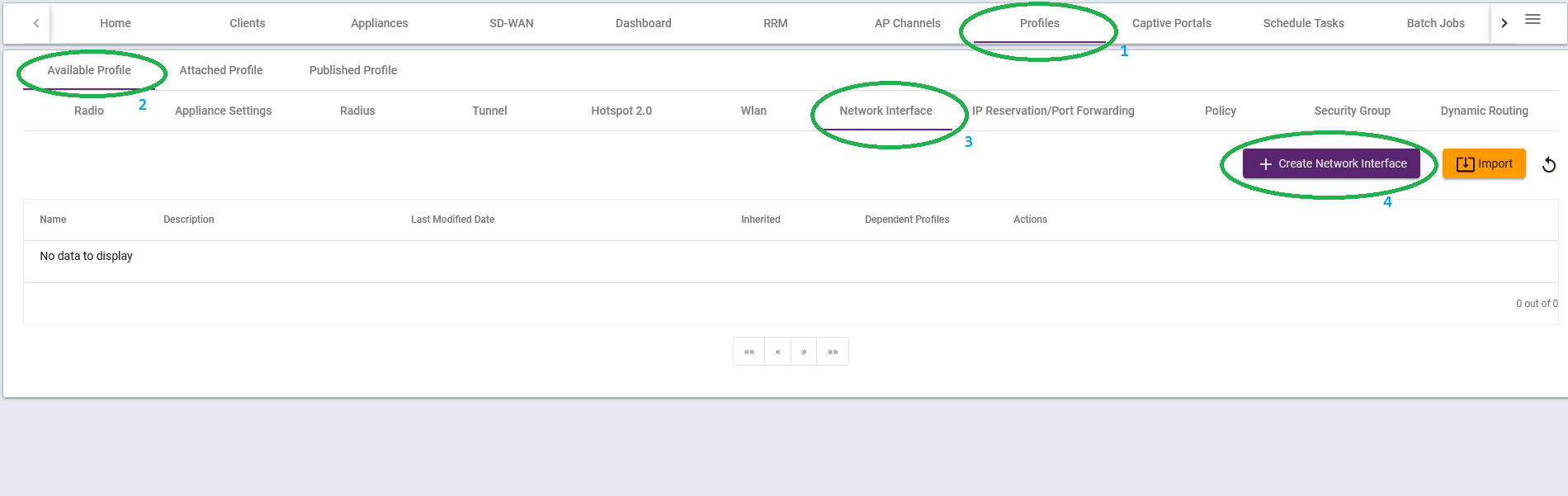This screenshot has height=496, width=1568.
Task: Open the Security Group tab
Action: click(1353, 111)
